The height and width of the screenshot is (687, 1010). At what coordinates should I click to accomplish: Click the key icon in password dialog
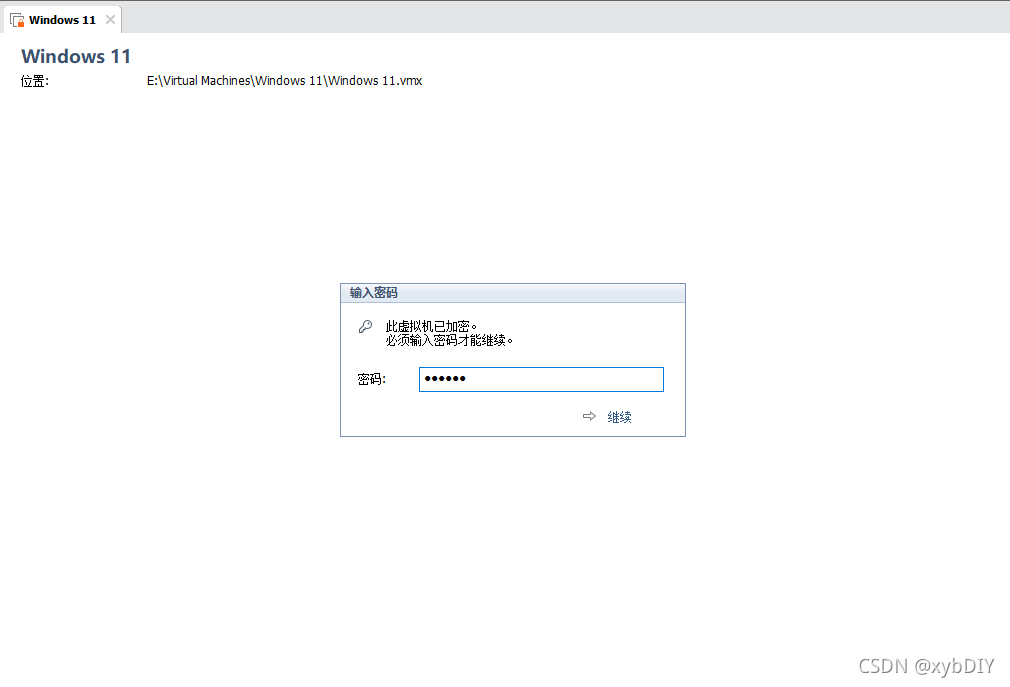(x=365, y=326)
